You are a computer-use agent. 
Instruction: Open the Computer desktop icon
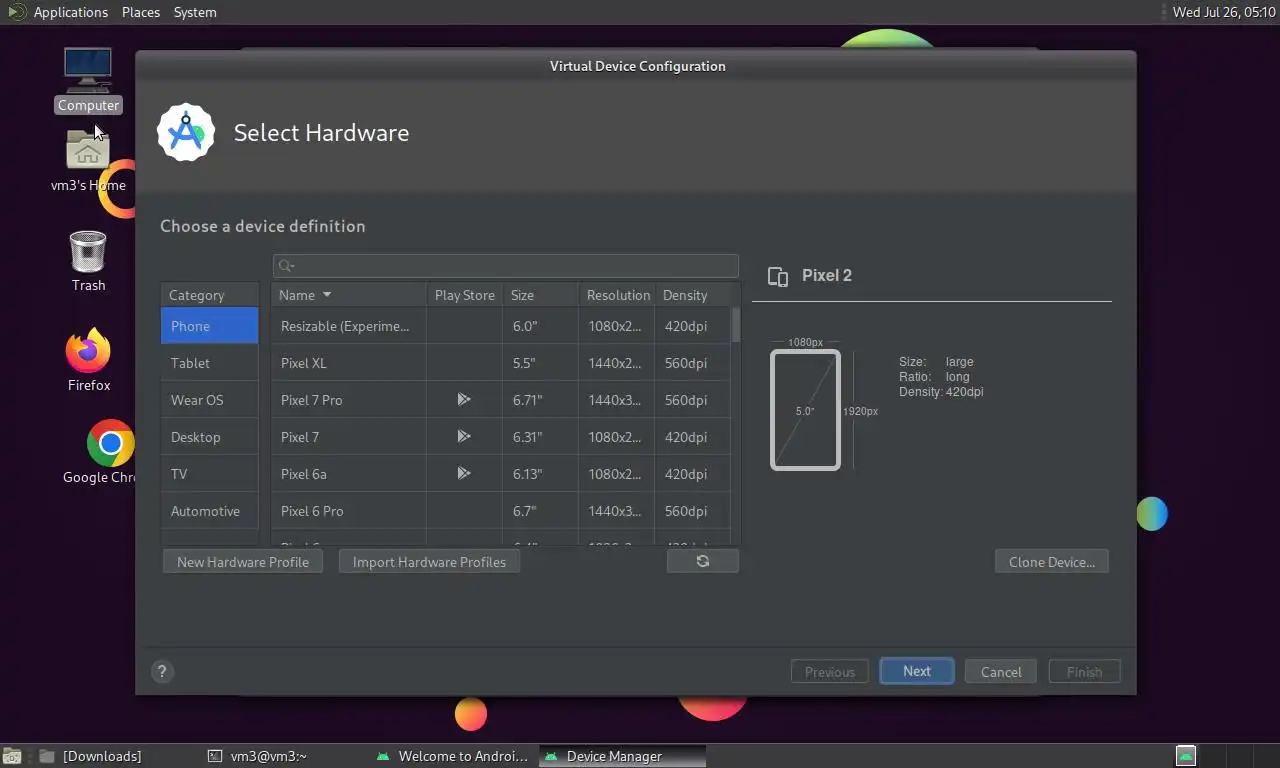[88, 80]
